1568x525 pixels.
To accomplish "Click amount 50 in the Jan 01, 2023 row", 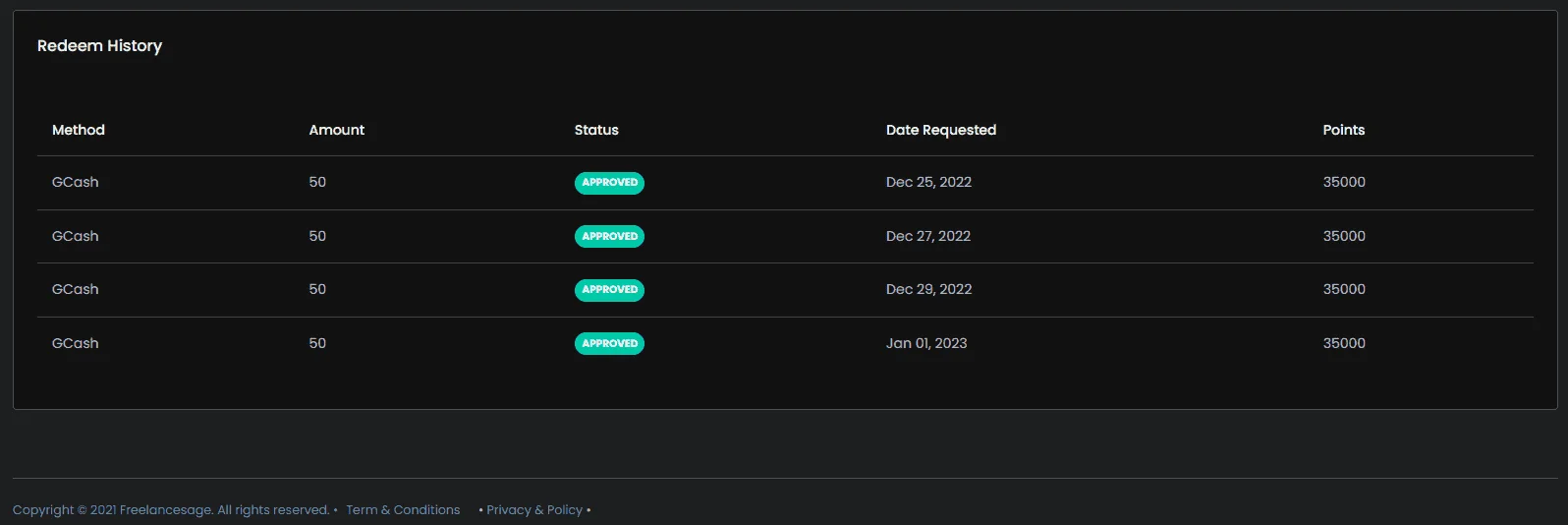I will coord(317,343).
